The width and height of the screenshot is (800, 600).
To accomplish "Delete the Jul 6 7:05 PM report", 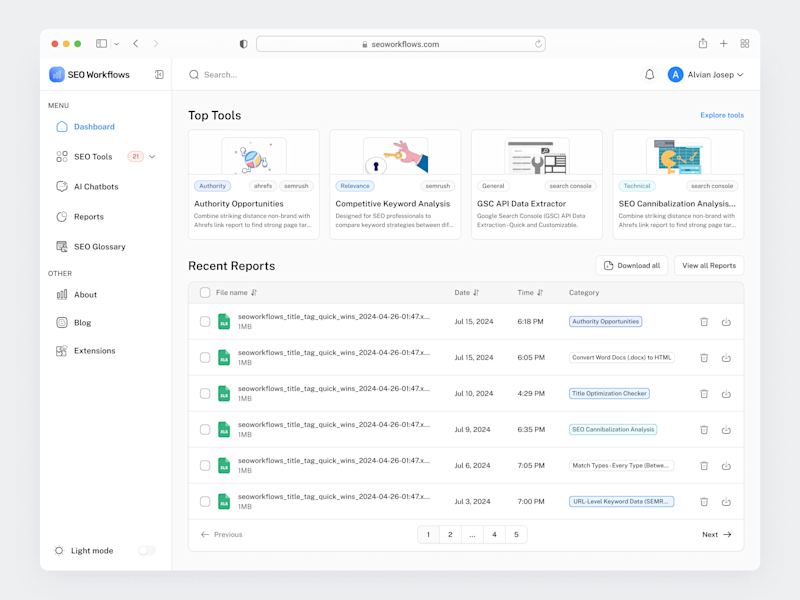I will [x=704, y=465].
